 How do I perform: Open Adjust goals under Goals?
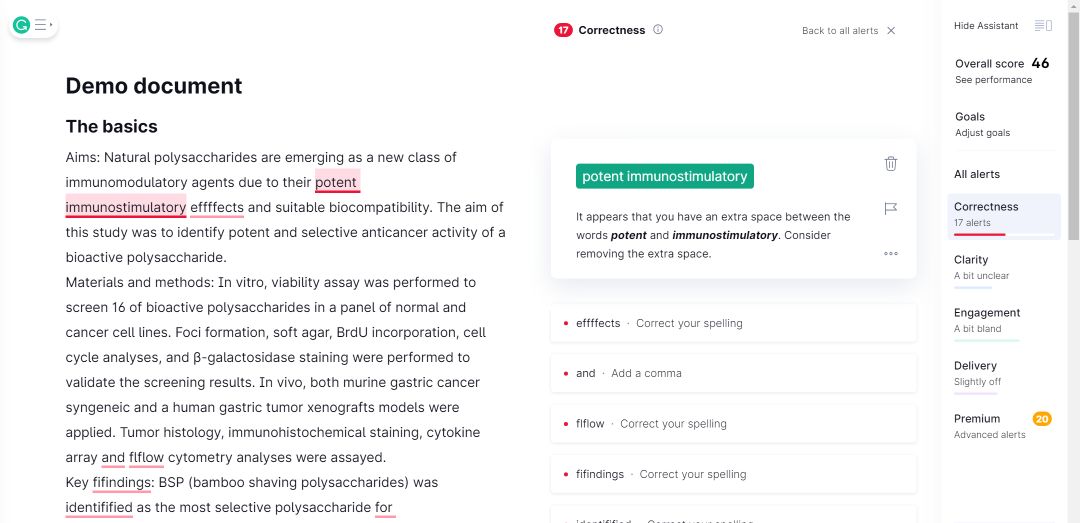click(982, 132)
